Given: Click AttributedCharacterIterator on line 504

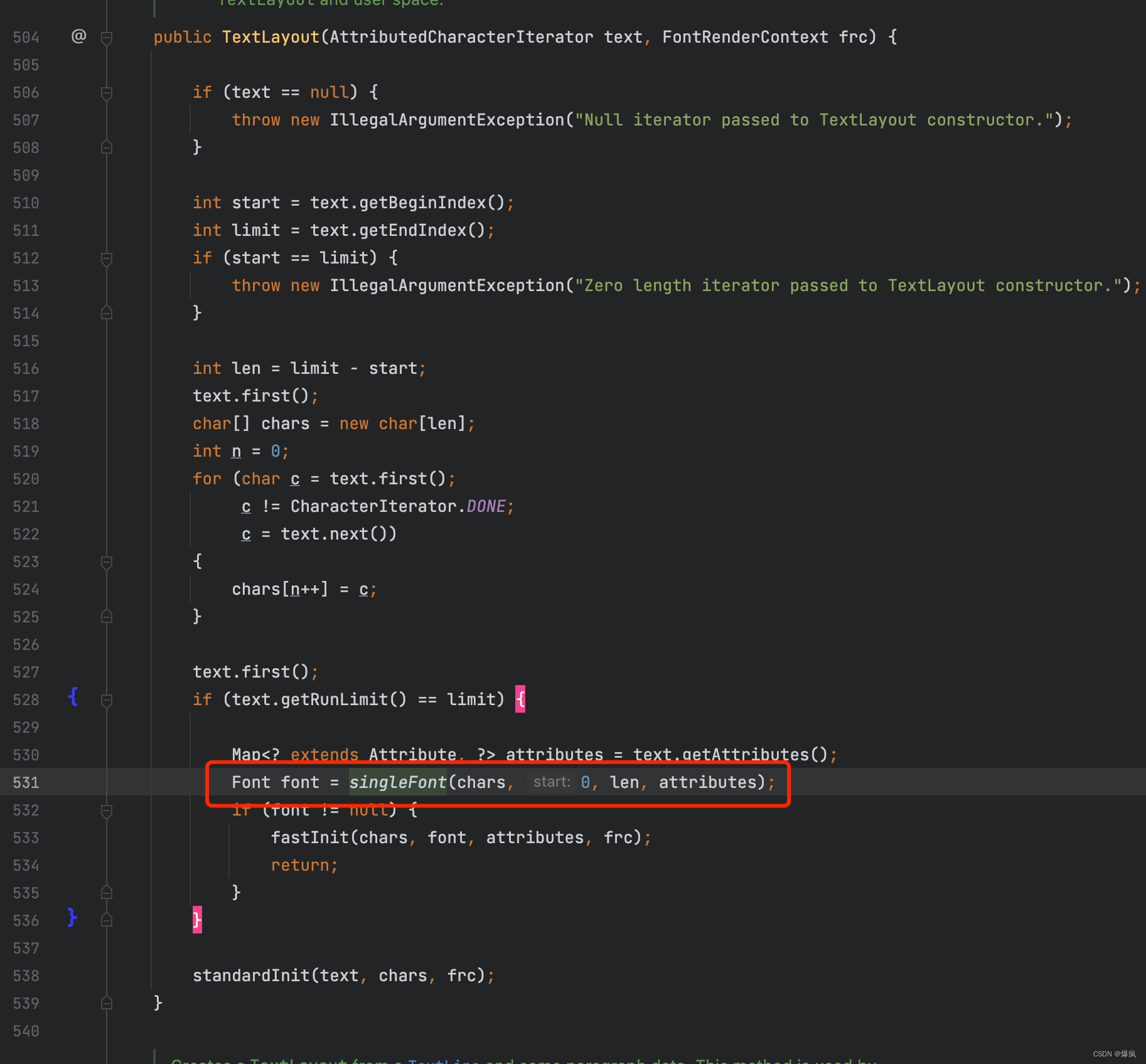Looking at the screenshot, I should (x=461, y=37).
